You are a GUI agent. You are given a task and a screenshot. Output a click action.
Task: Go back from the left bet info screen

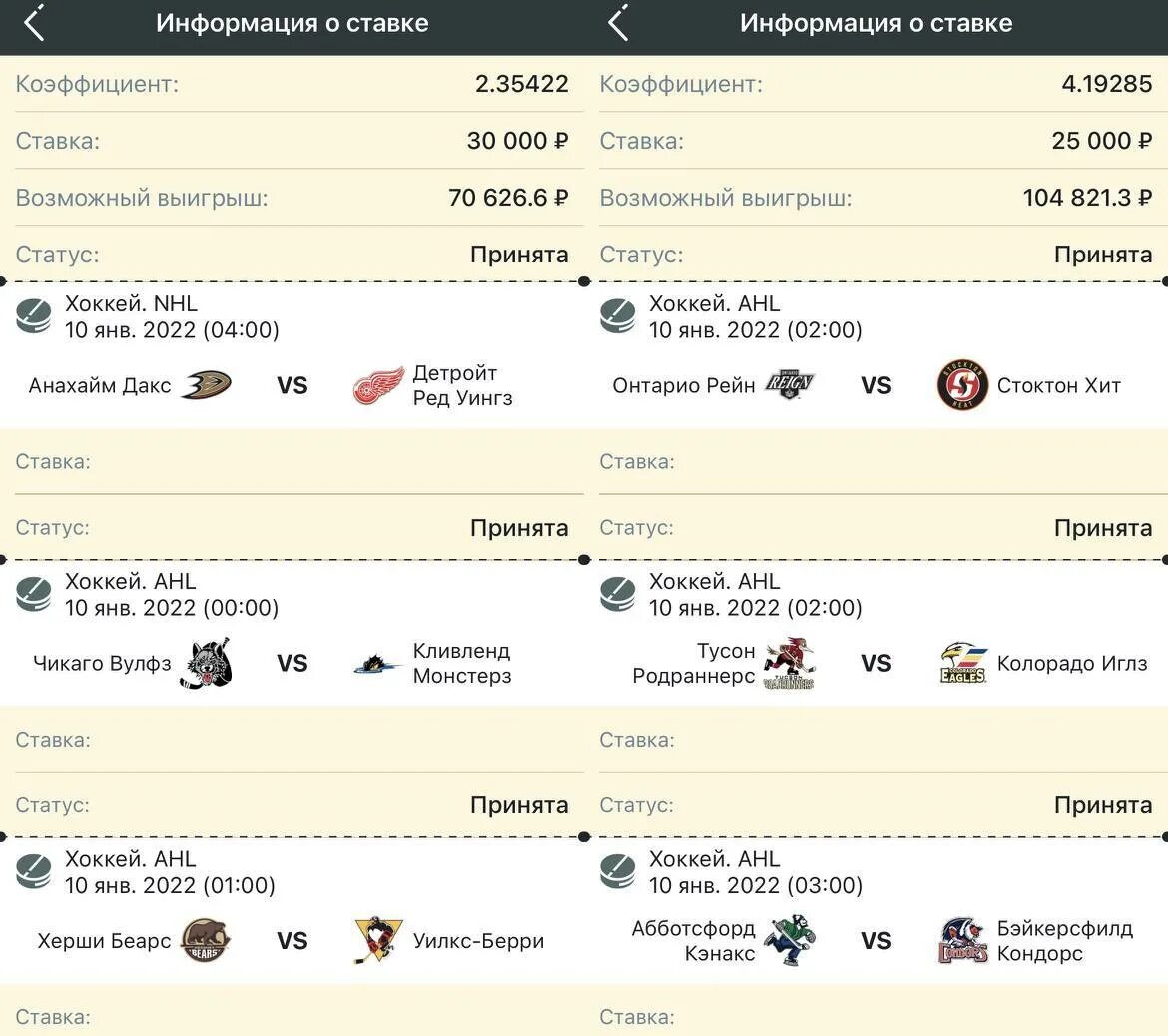point(34,23)
